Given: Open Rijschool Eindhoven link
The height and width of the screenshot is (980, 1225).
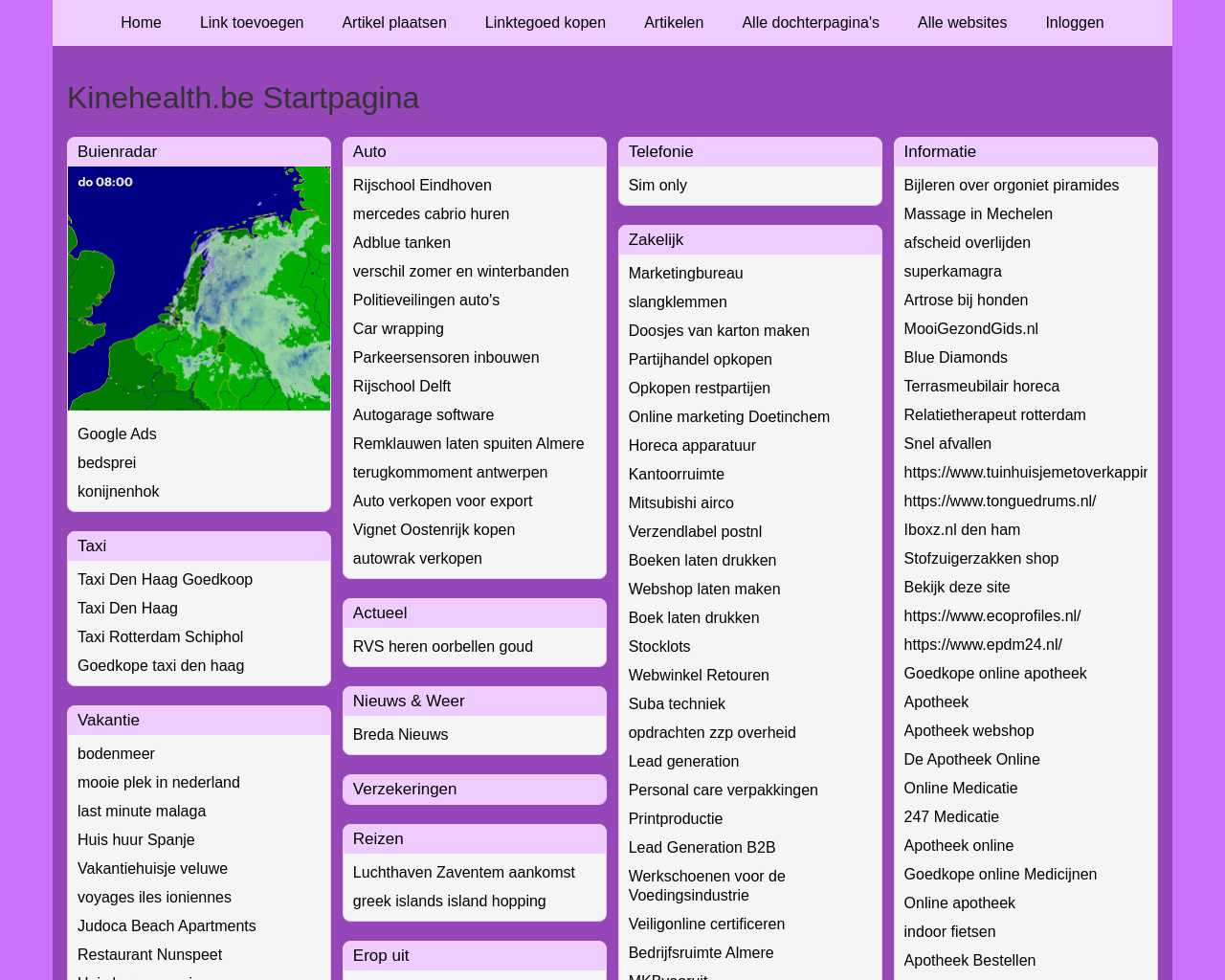Looking at the screenshot, I should click(x=422, y=186).
